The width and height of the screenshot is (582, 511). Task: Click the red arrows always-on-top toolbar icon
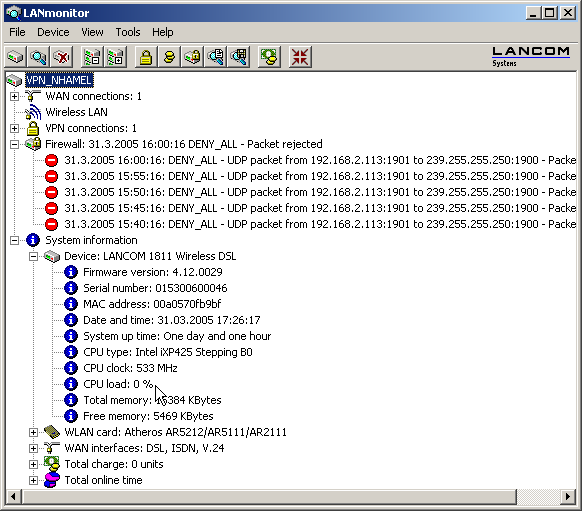point(300,57)
